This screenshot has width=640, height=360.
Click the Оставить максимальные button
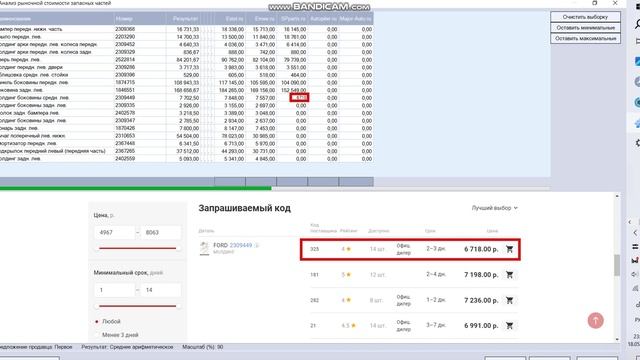point(585,38)
